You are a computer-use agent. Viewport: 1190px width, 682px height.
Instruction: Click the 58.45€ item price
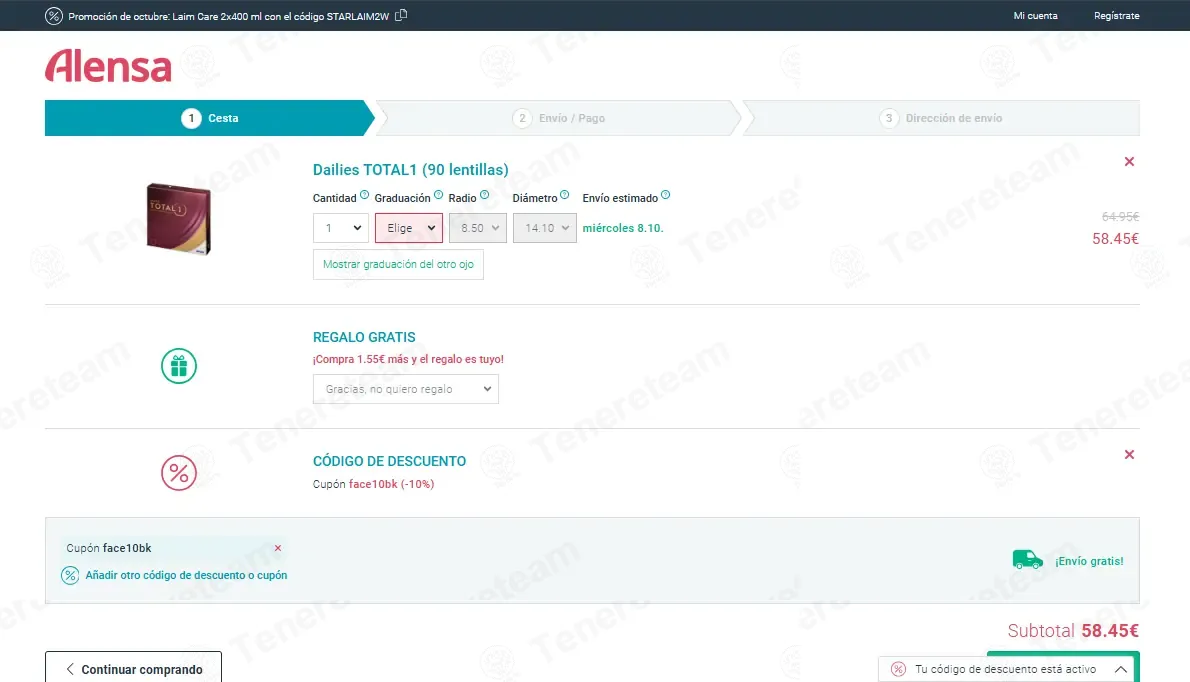[1116, 239]
